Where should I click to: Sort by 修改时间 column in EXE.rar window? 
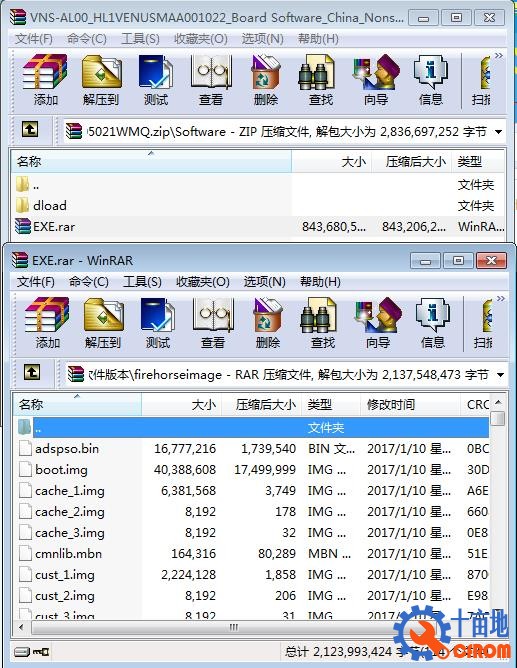tap(411, 404)
